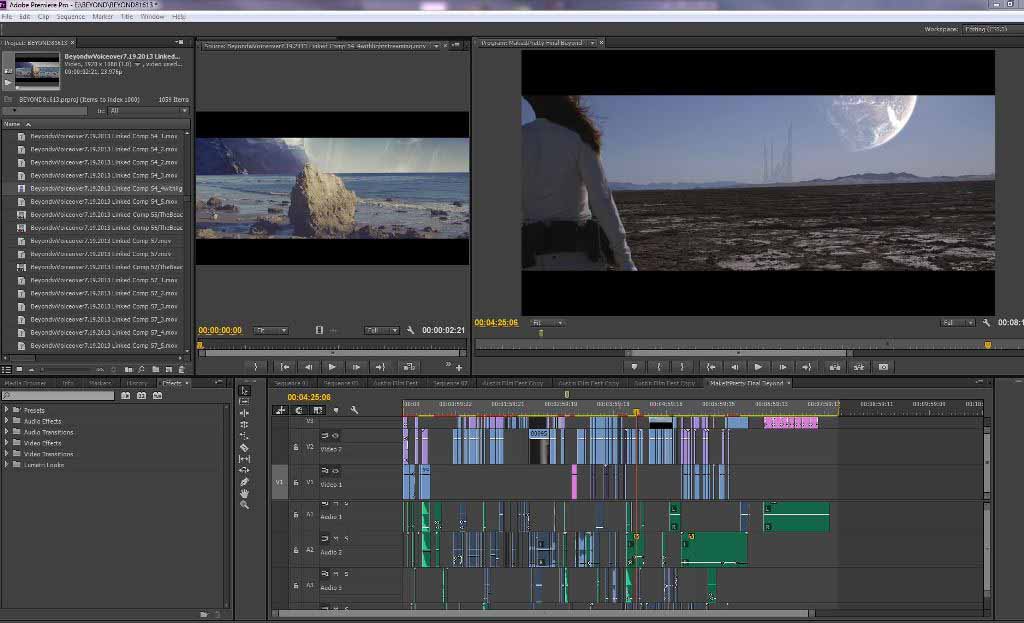
Task: Open Program monitor resolution Full dropdown
Action: click(x=957, y=323)
